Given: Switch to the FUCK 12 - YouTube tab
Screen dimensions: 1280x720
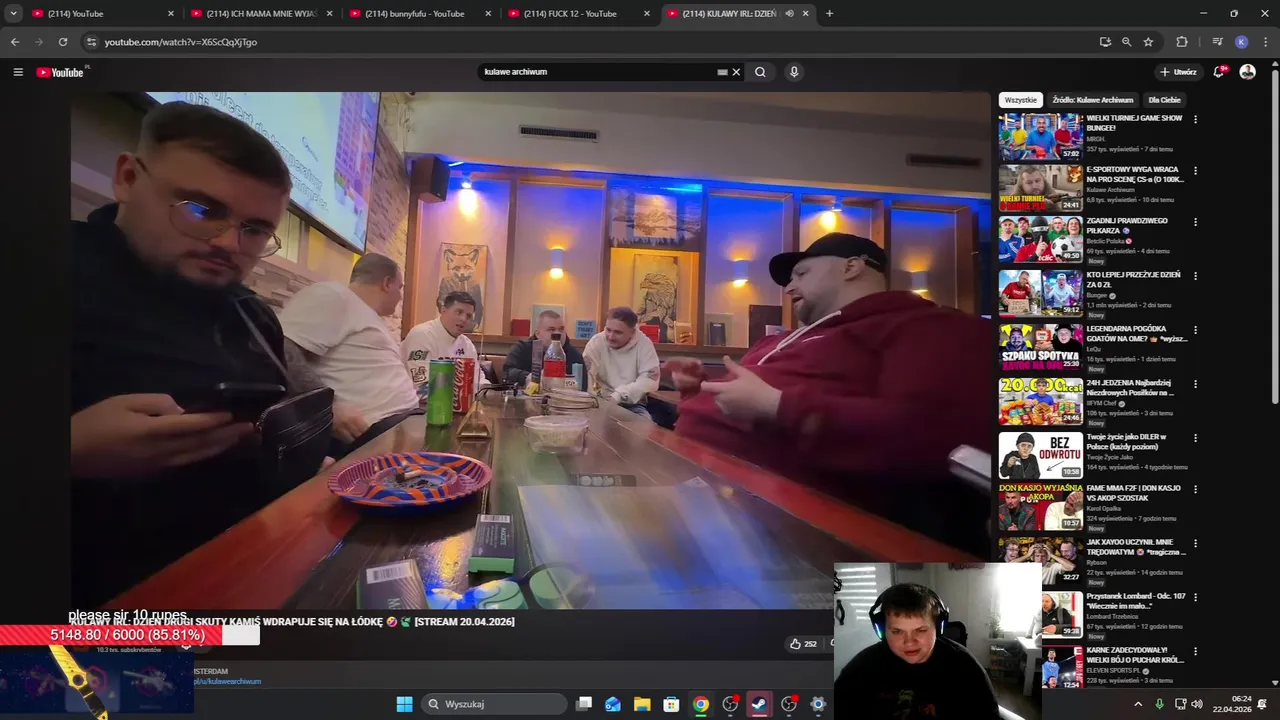Looking at the screenshot, I should click(x=578, y=14).
